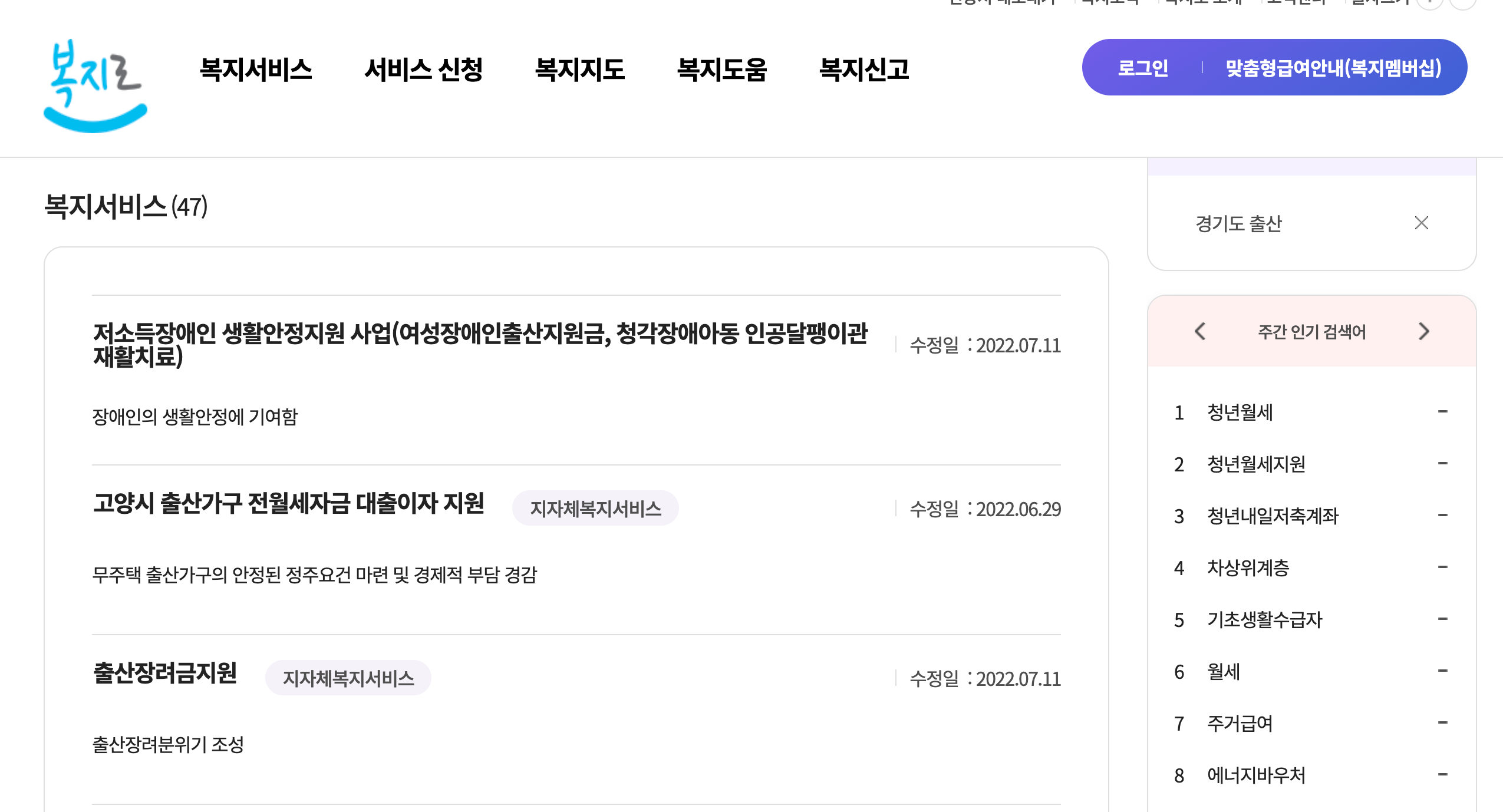
Task: Open 맞춤형급여안내(복지멤버십) link
Action: tap(1334, 68)
